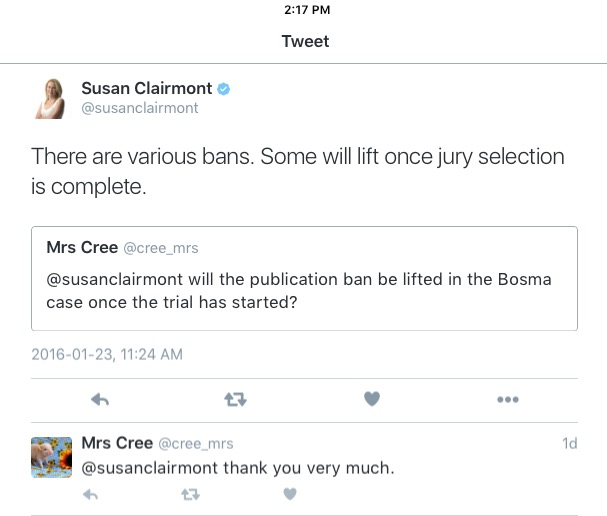Click Susan Clairmont's verified badge

click(x=225, y=90)
